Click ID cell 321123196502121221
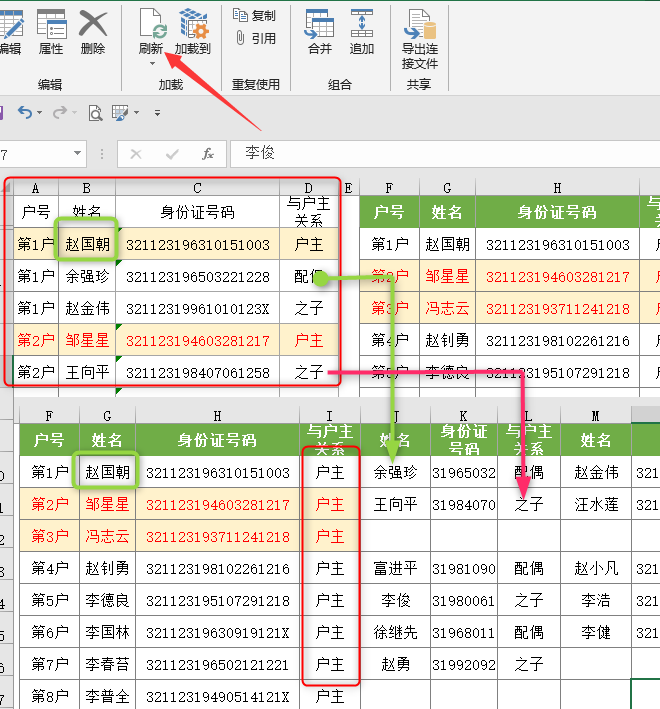This screenshot has width=660, height=709. 217,664
